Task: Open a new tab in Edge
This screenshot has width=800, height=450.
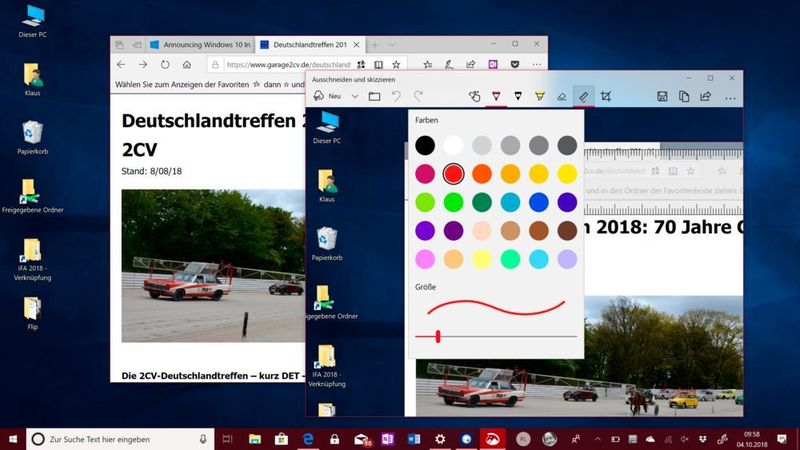Action: [375, 45]
